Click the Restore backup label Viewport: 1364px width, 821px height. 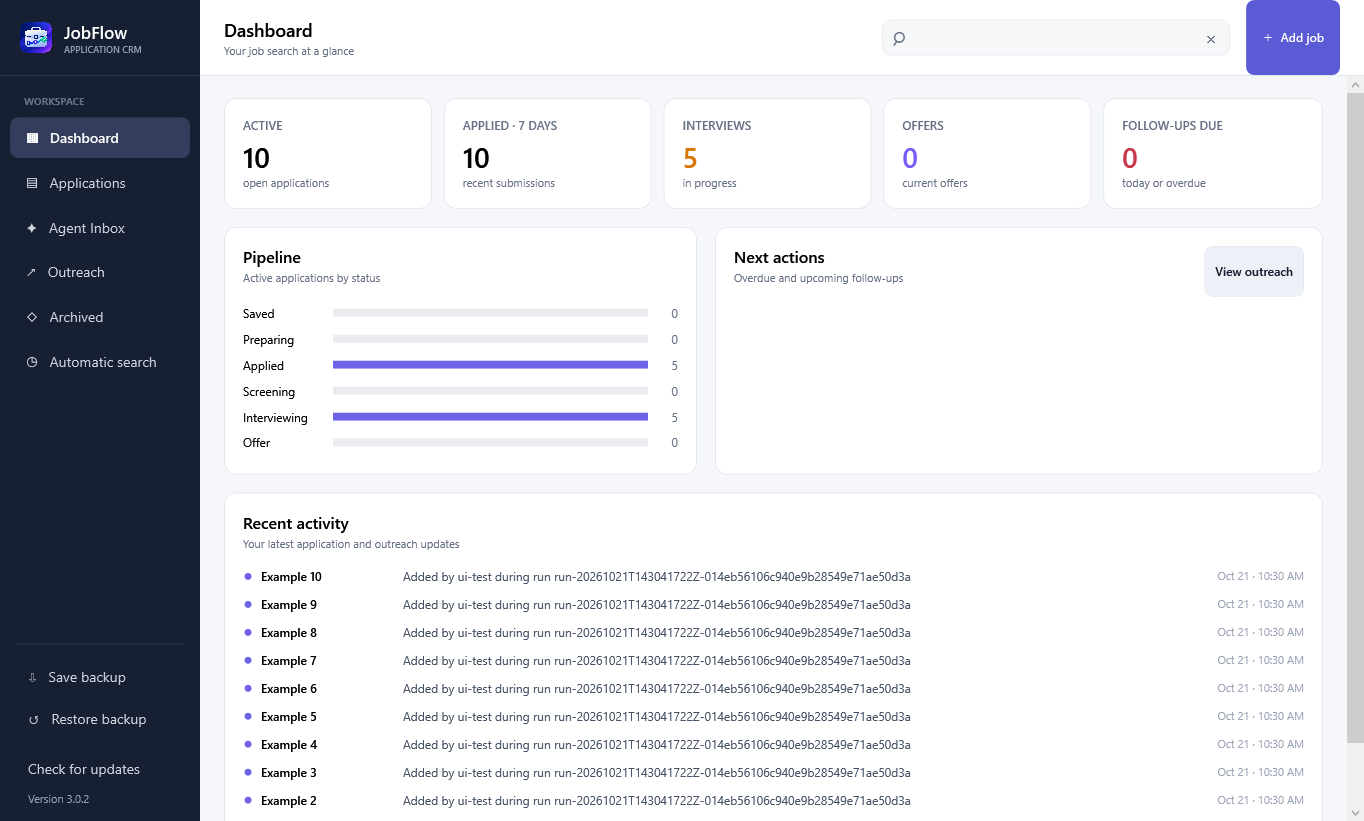click(x=99, y=719)
